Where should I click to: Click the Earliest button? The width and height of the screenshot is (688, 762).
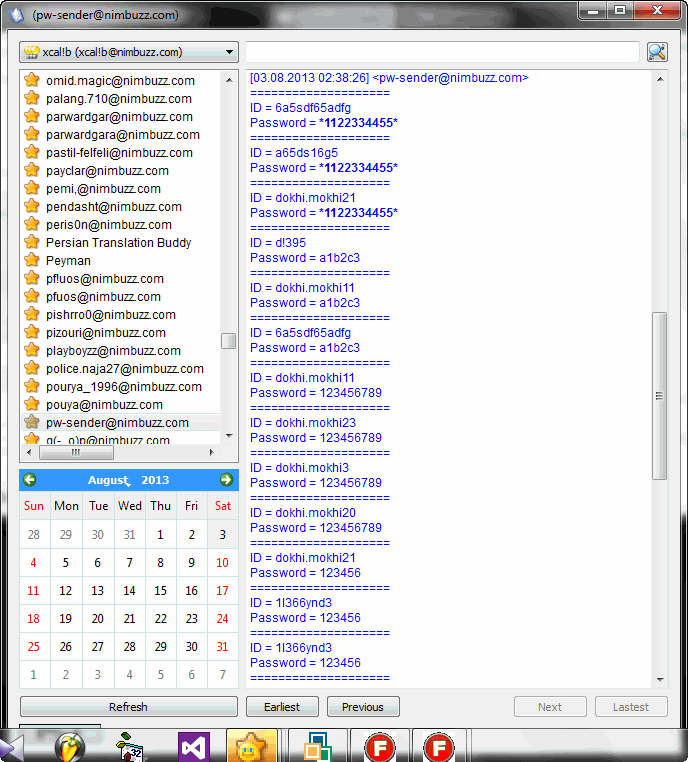click(x=282, y=707)
